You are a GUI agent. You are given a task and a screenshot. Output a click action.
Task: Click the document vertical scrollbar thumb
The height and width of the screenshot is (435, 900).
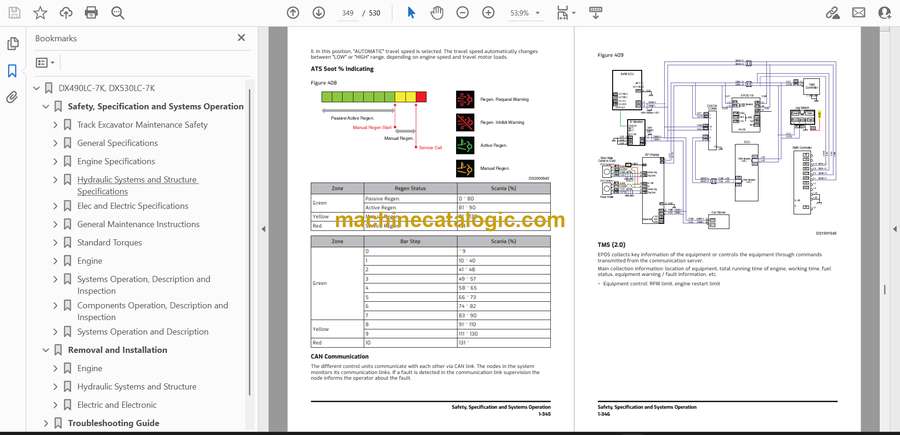885,290
